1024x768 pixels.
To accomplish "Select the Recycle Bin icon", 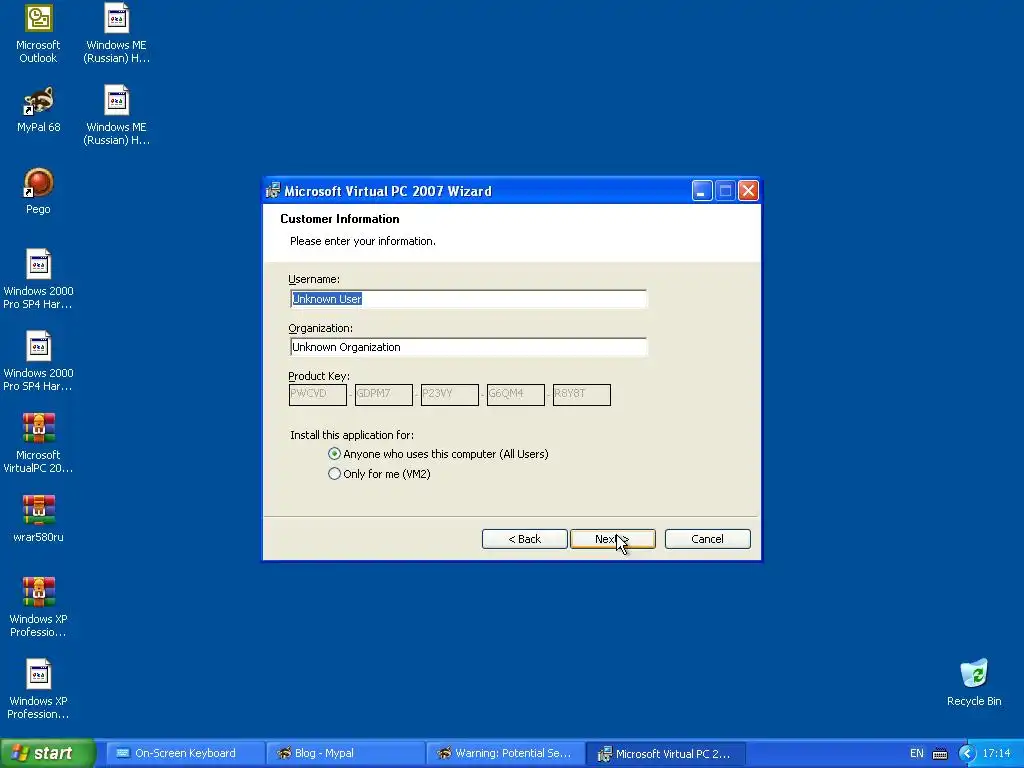I will click(974, 683).
